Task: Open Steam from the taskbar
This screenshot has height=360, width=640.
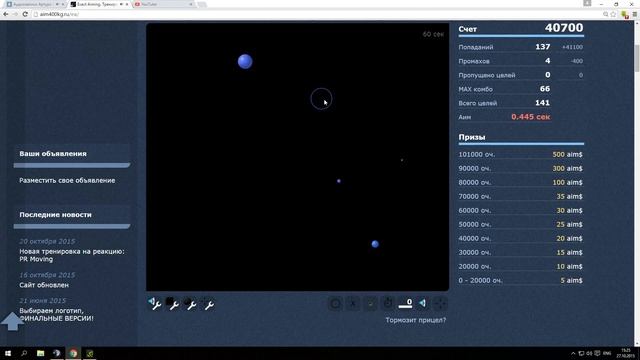Action: 57,353
